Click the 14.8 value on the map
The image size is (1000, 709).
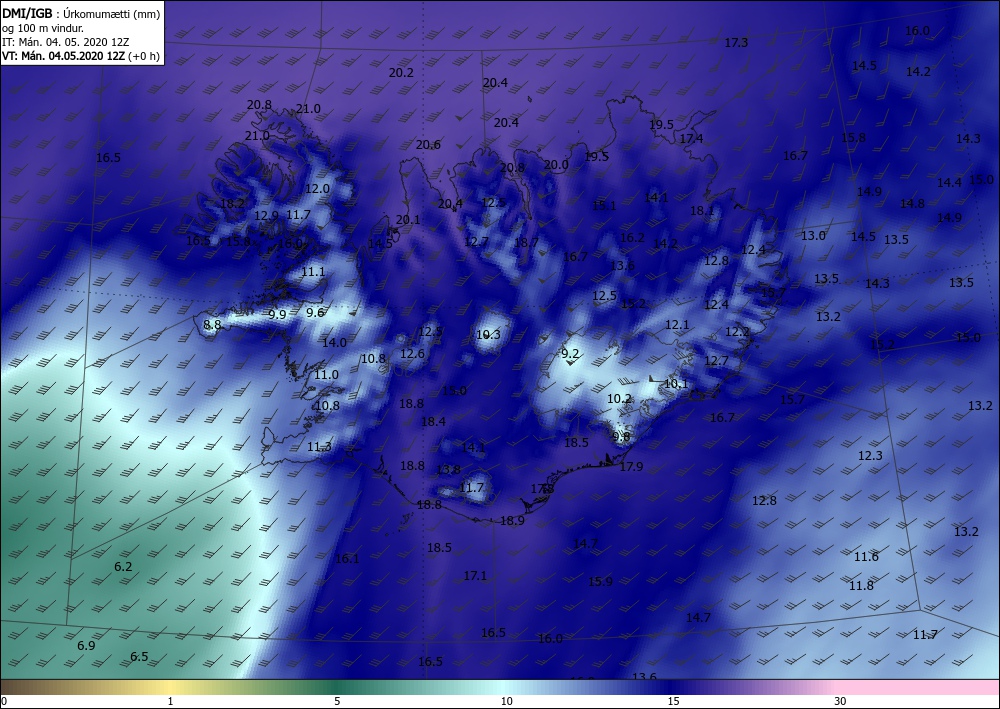click(x=912, y=203)
